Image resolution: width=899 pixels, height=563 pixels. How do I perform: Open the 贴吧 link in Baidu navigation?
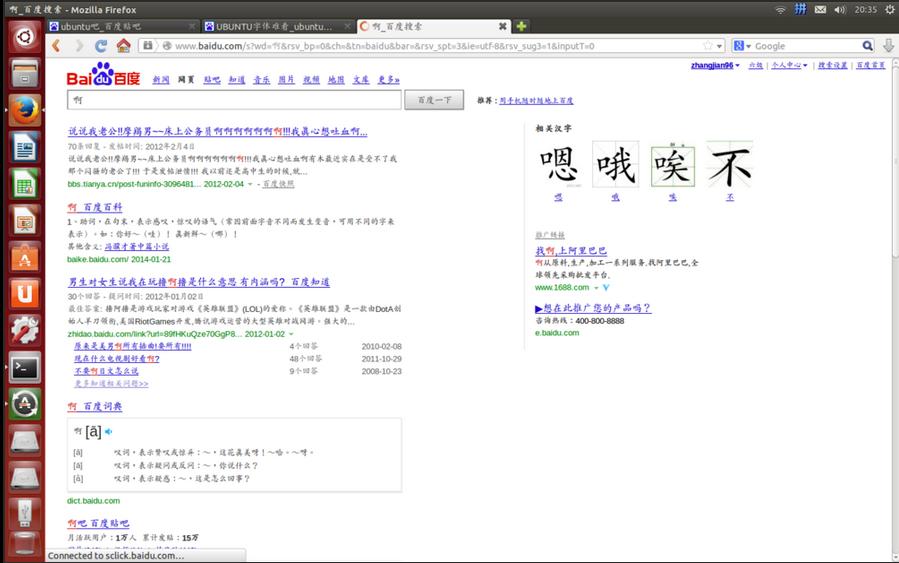[x=212, y=80]
